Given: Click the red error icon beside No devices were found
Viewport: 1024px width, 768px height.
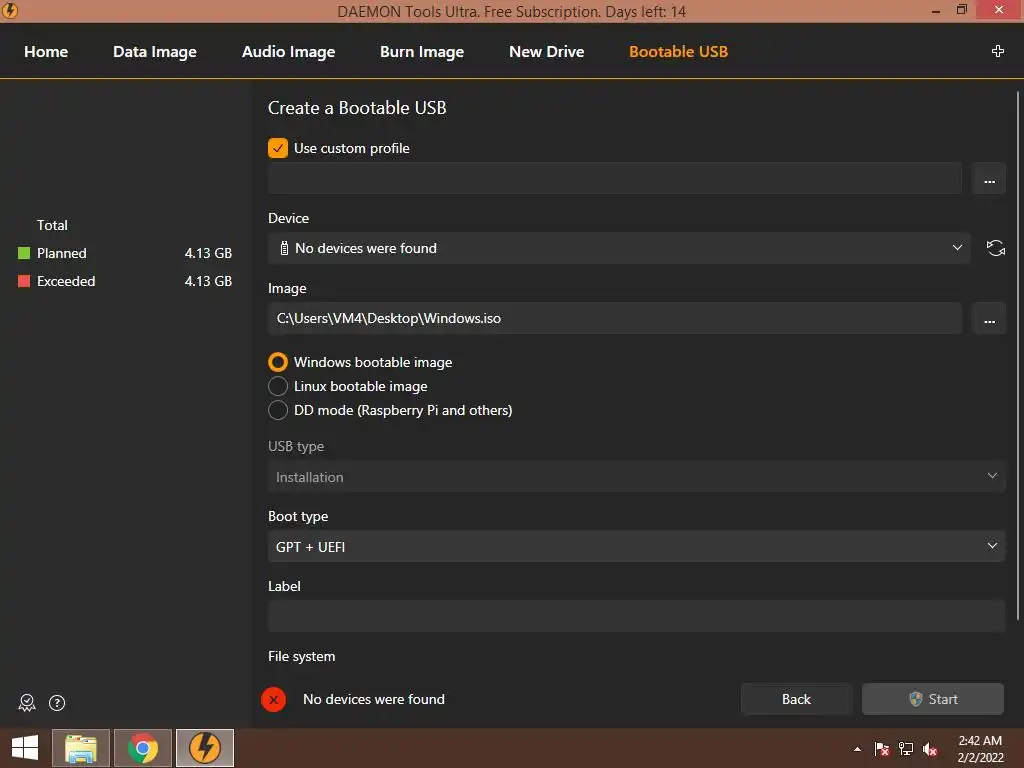Looking at the screenshot, I should 273,699.
